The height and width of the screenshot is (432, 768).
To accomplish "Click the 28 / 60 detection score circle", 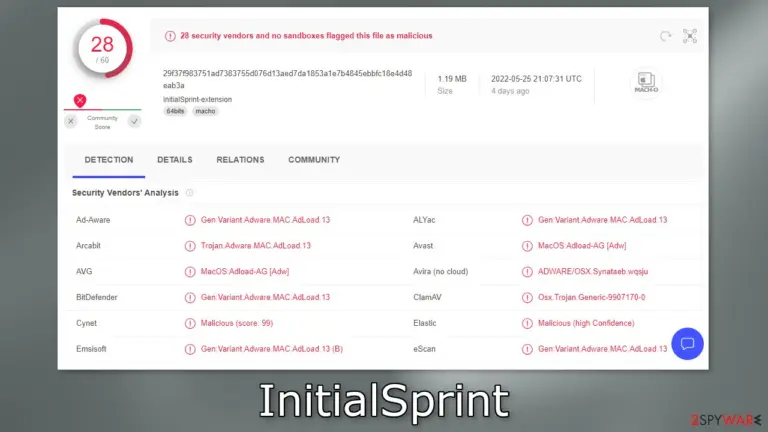I will pyautogui.click(x=103, y=48).
